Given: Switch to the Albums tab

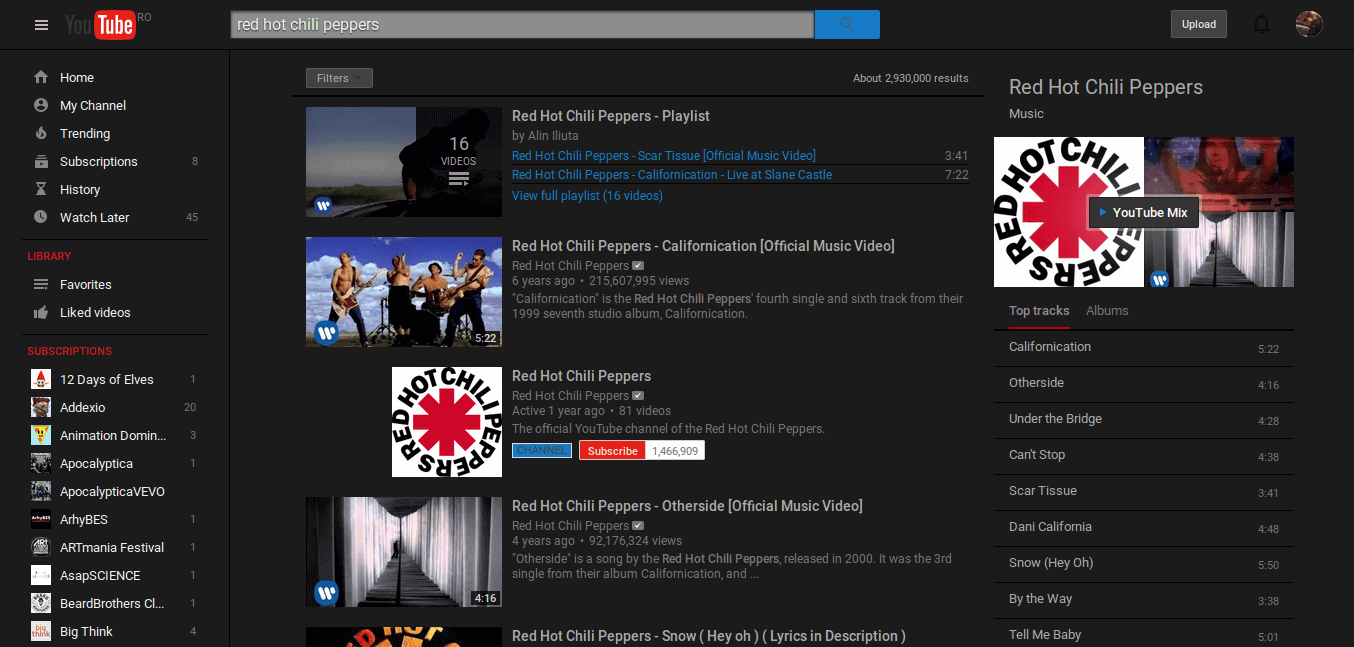Looking at the screenshot, I should pos(1107,311).
